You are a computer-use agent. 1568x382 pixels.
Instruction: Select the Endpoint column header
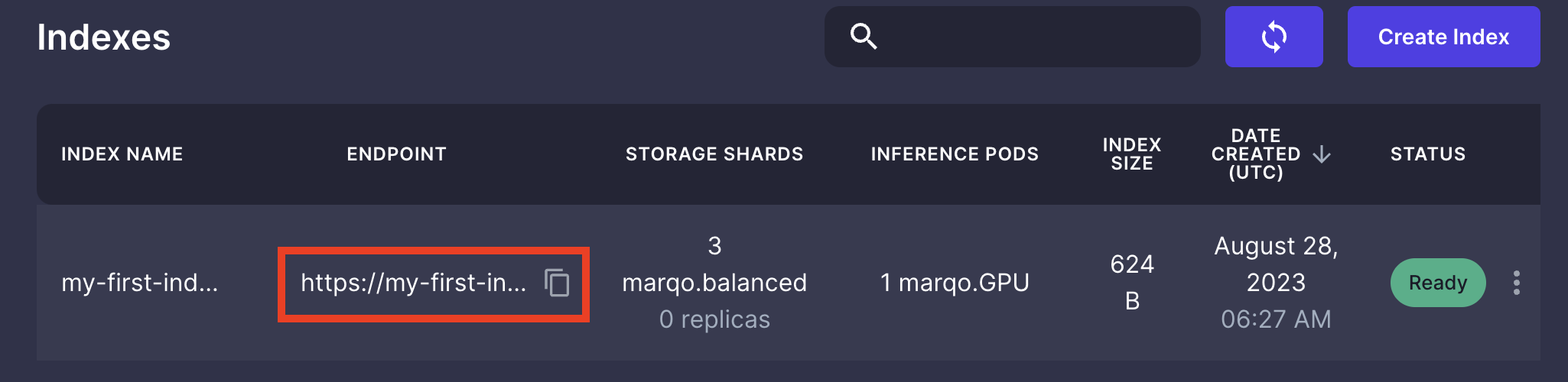pyautogui.click(x=396, y=154)
